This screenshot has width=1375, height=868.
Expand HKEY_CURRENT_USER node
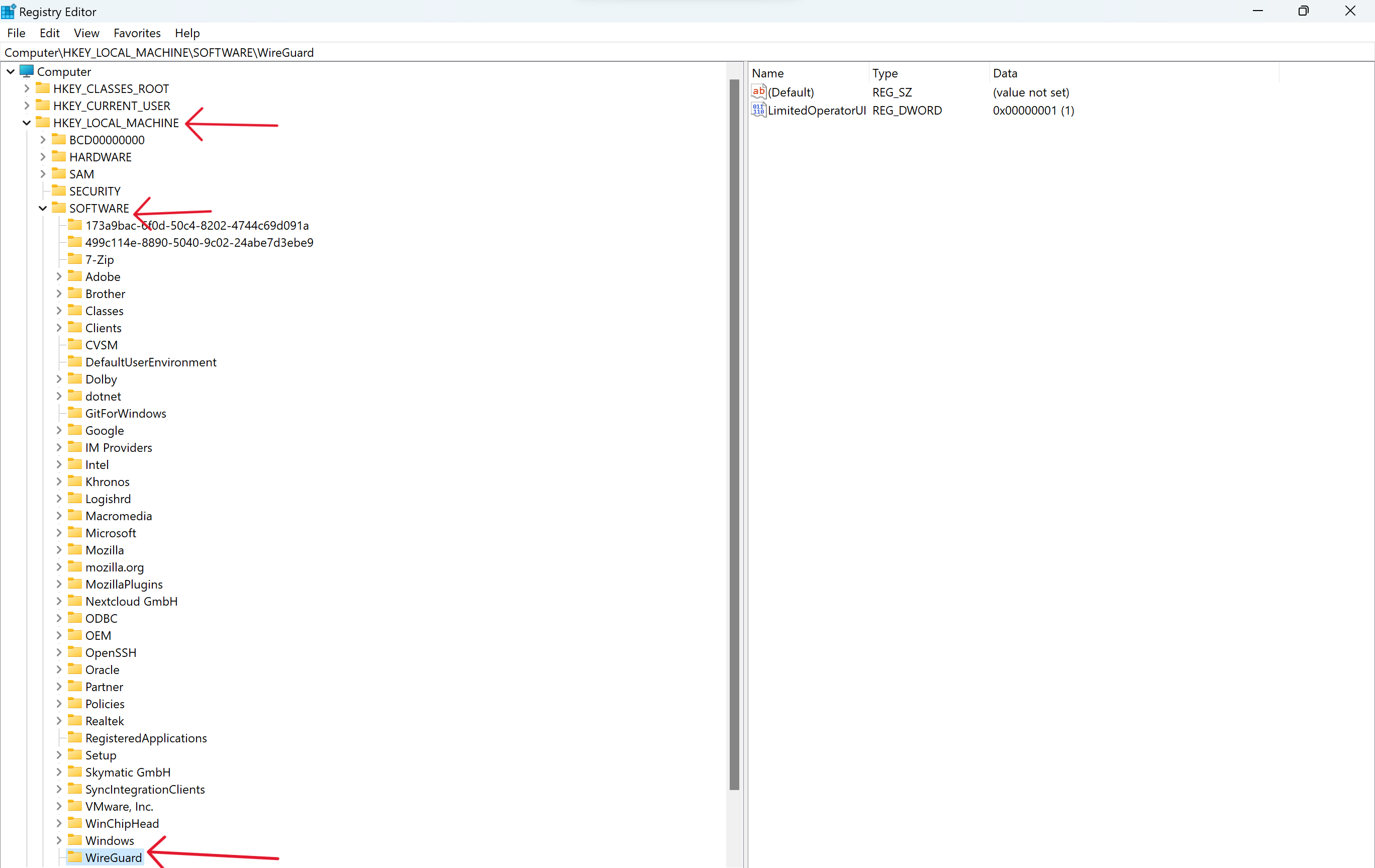(26, 106)
